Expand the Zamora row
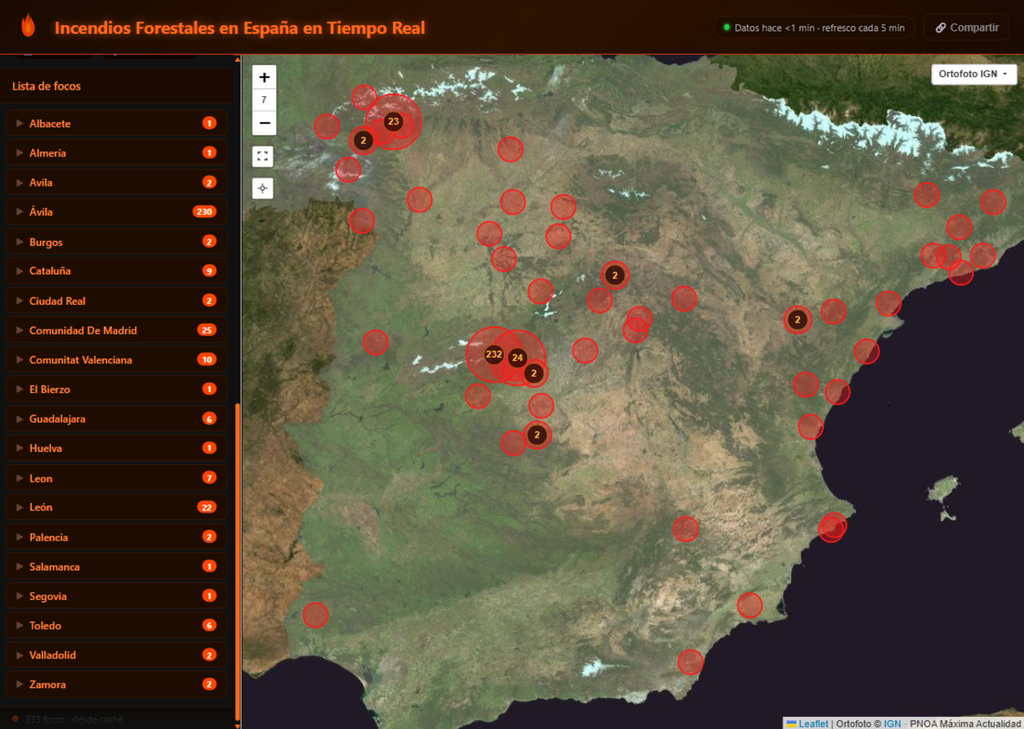 [x=116, y=684]
